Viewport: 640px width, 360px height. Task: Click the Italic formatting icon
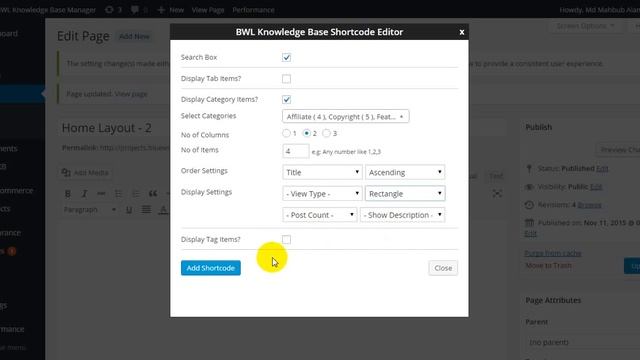point(84,194)
